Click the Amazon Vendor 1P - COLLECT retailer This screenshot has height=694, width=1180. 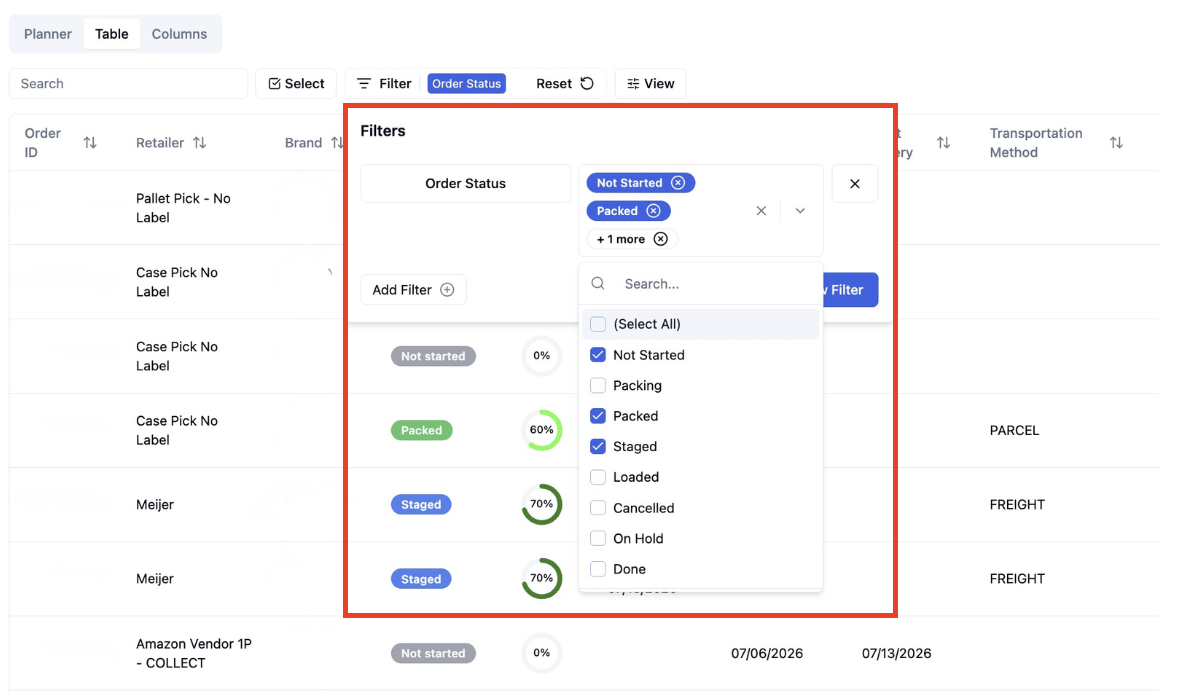(194, 653)
